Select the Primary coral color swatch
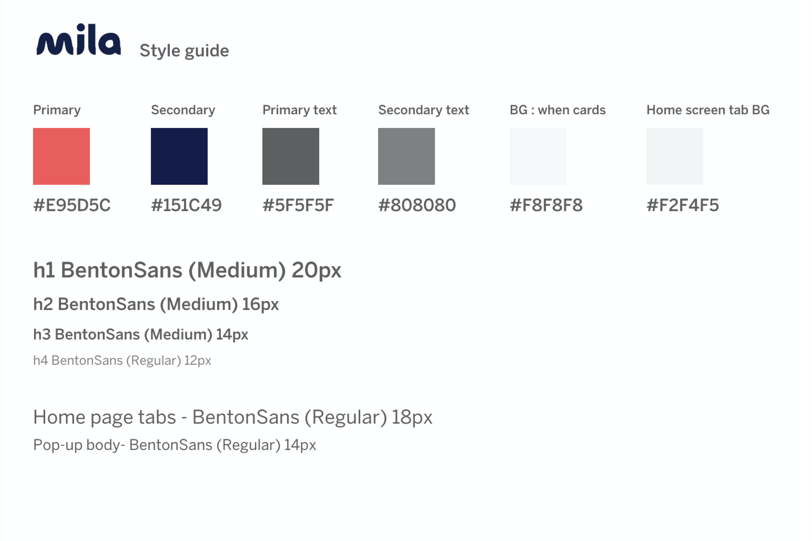The image size is (812, 541). [62, 156]
